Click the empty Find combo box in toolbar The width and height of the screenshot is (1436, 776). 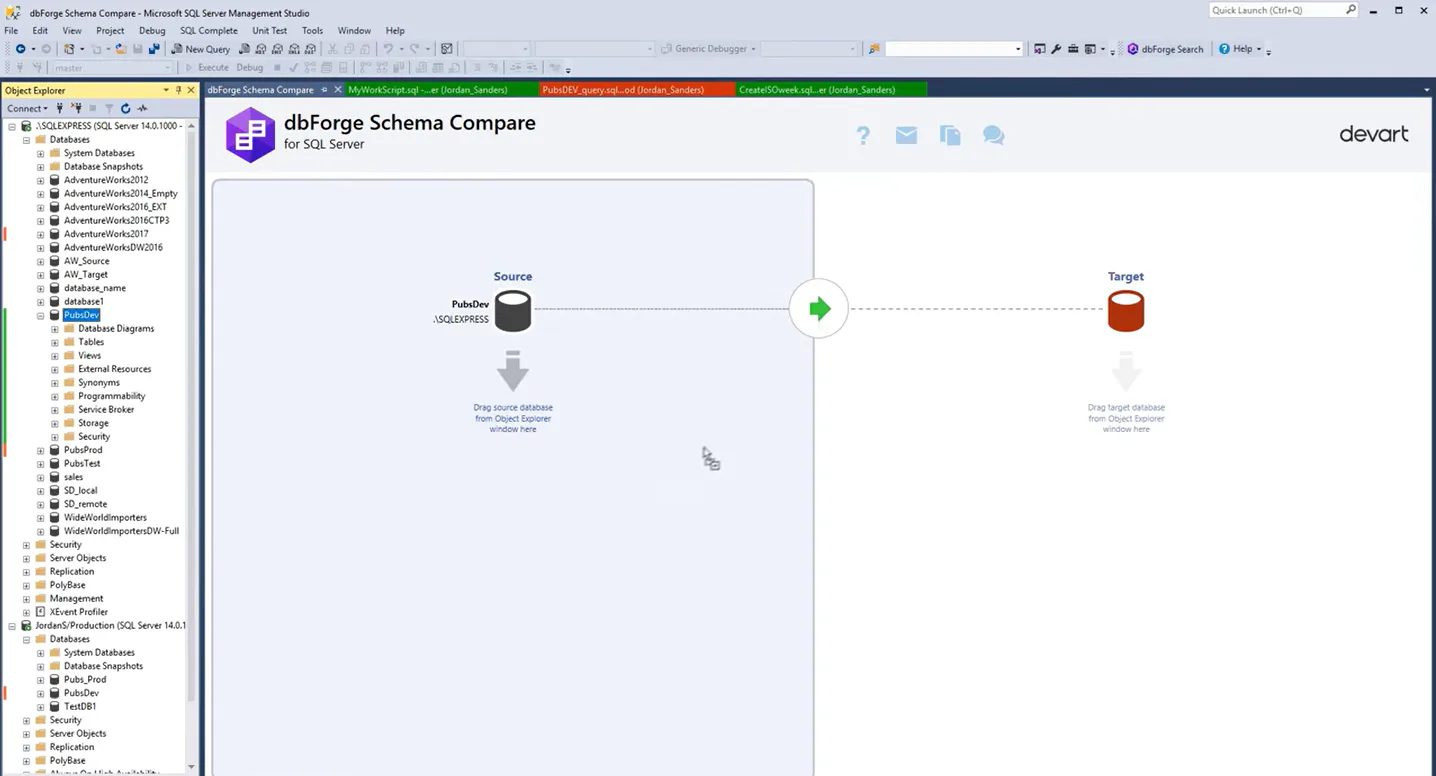click(x=954, y=49)
